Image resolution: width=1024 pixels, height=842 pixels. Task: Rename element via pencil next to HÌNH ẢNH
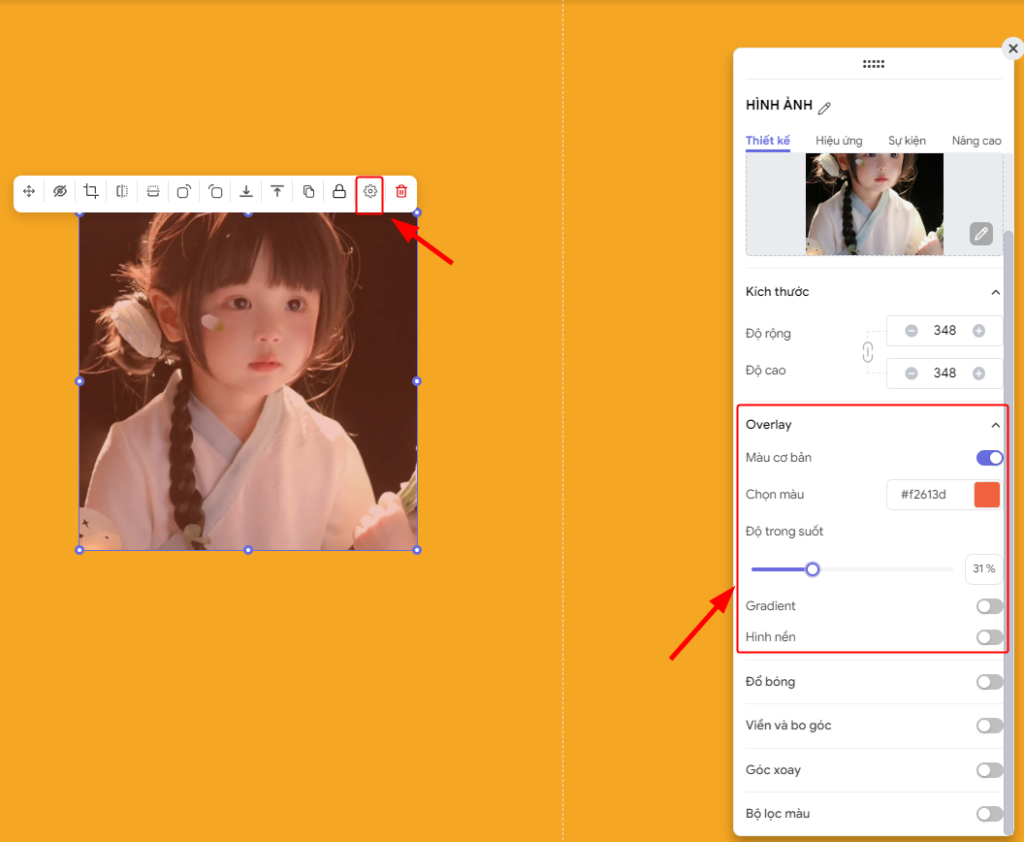point(825,108)
